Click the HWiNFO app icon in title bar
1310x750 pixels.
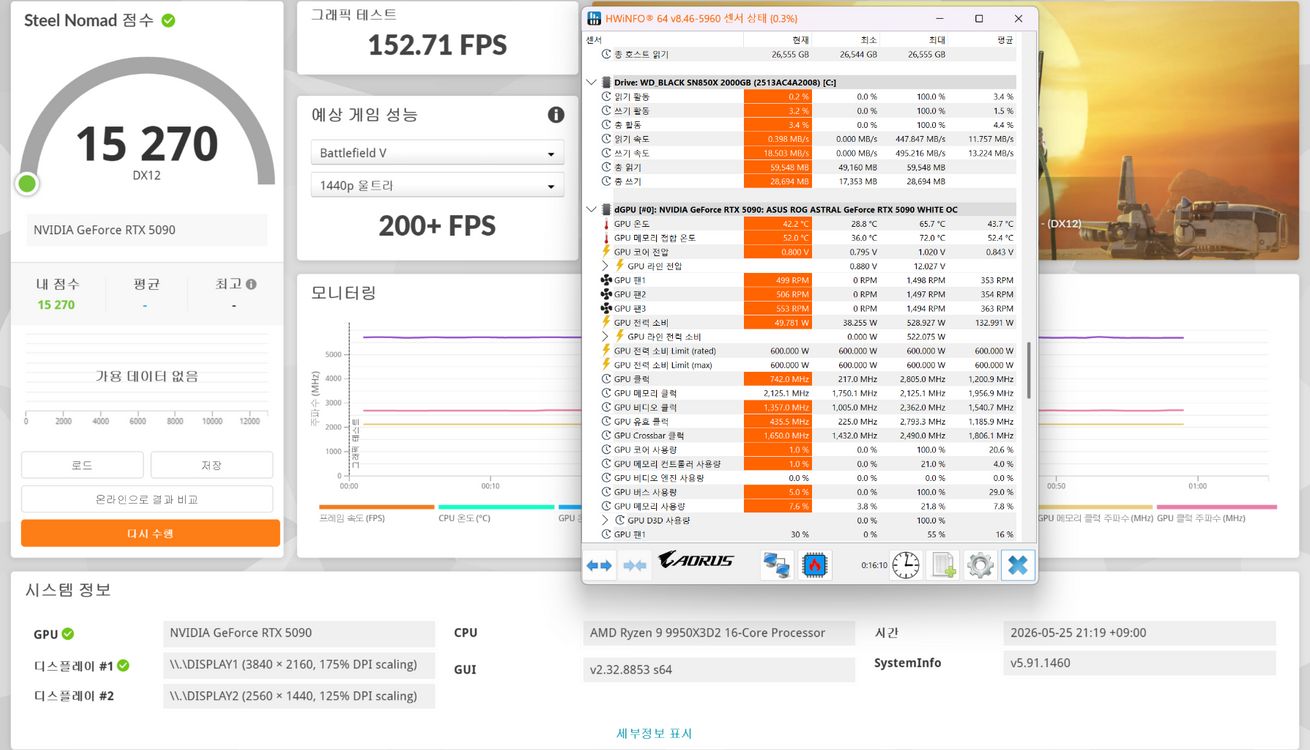[x=594, y=18]
